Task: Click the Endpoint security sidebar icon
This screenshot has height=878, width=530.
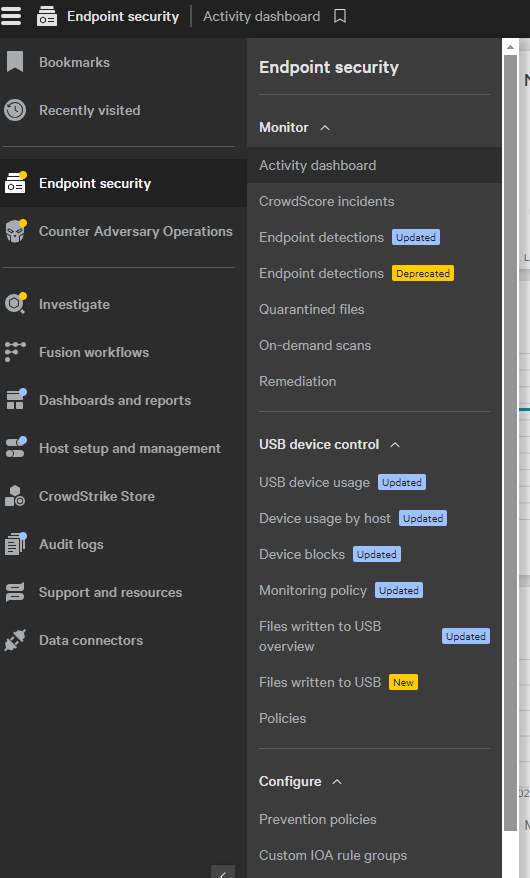Action: (15, 183)
